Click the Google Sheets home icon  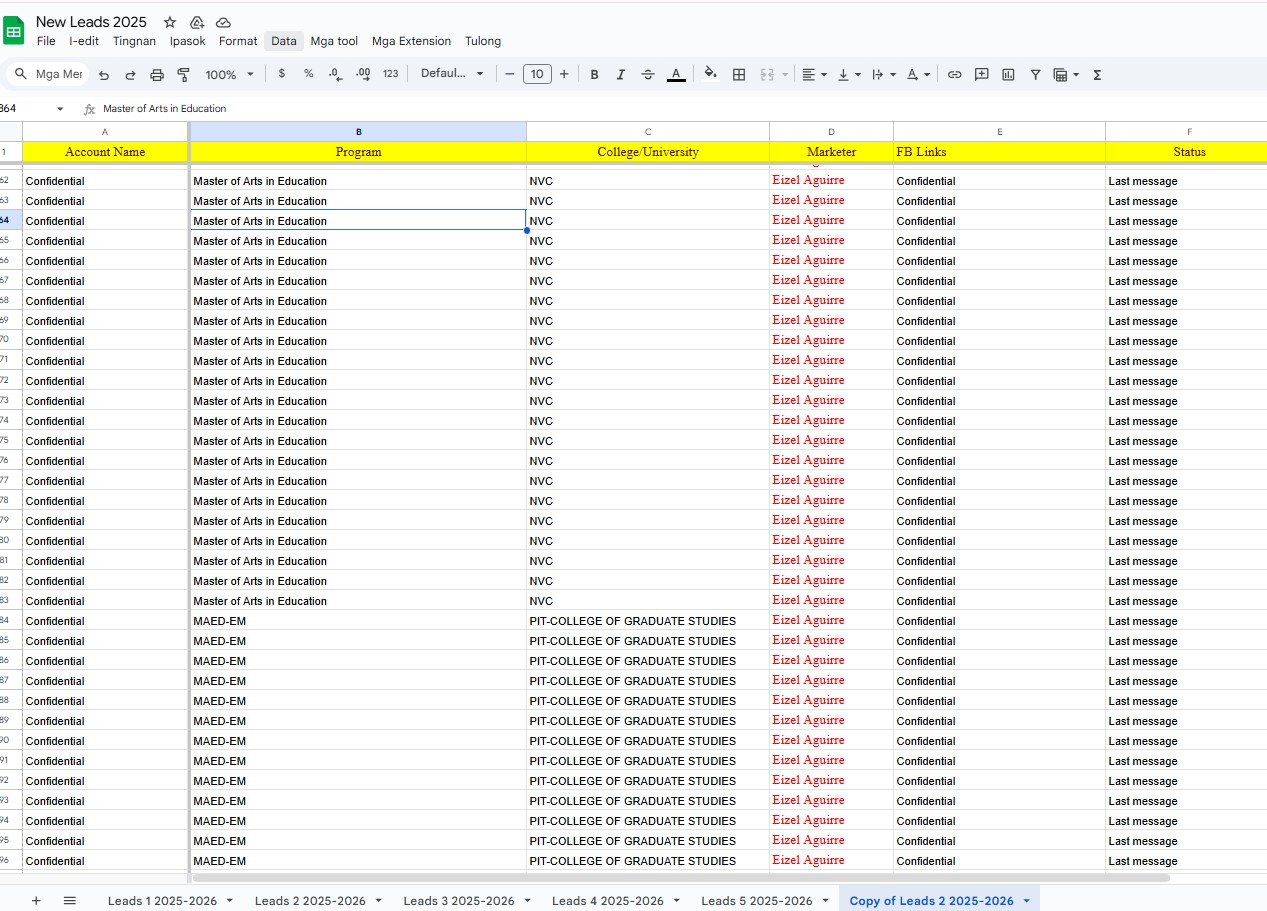14,31
